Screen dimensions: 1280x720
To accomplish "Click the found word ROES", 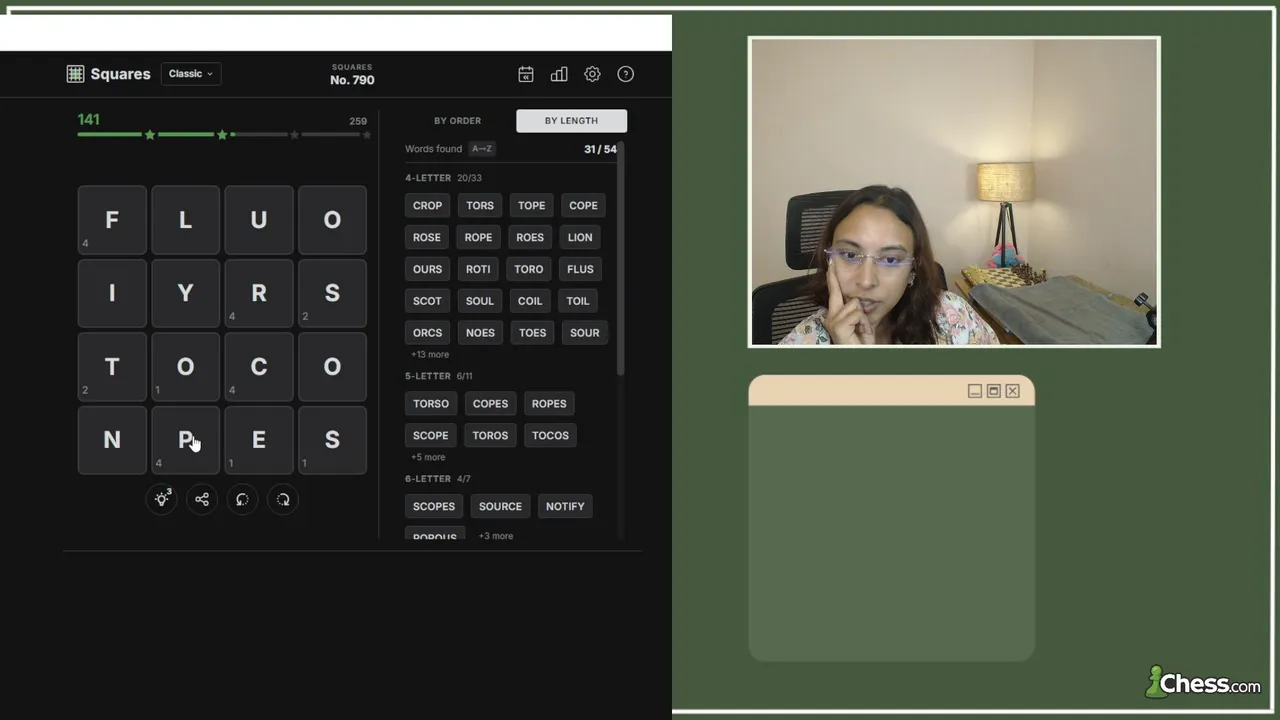I will (x=530, y=238).
